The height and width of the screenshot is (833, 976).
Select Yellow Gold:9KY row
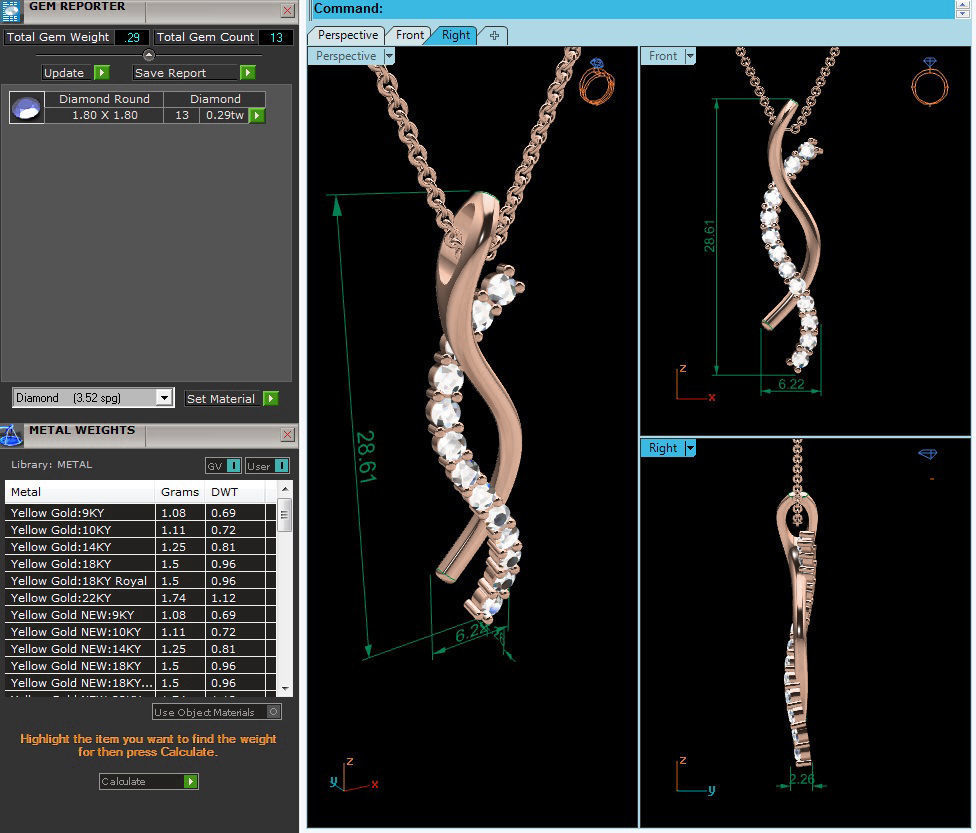pyautogui.click(x=139, y=512)
